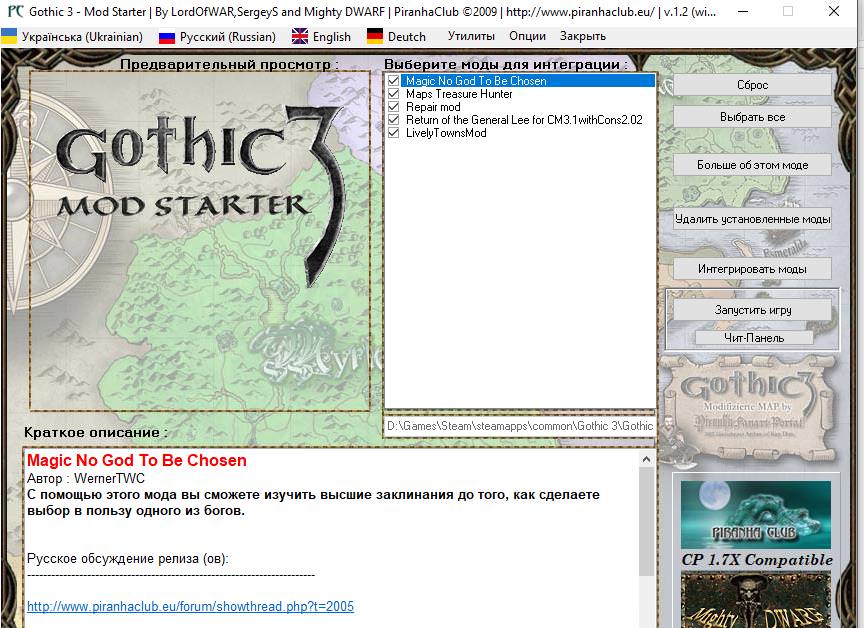Click the British flag icon

click(x=300, y=37)
